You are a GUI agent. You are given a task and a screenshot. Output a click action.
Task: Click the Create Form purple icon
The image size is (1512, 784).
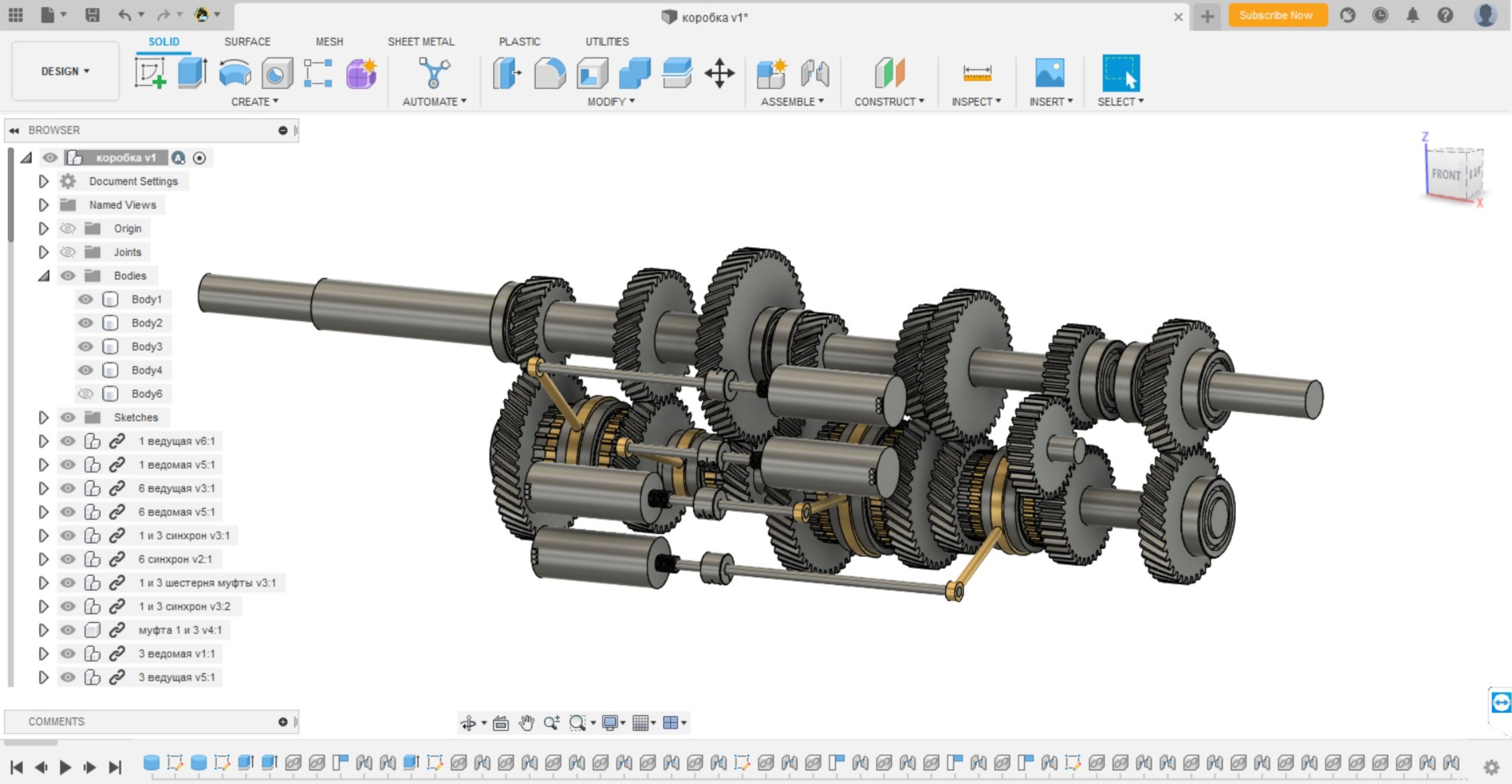coord(361,73)
